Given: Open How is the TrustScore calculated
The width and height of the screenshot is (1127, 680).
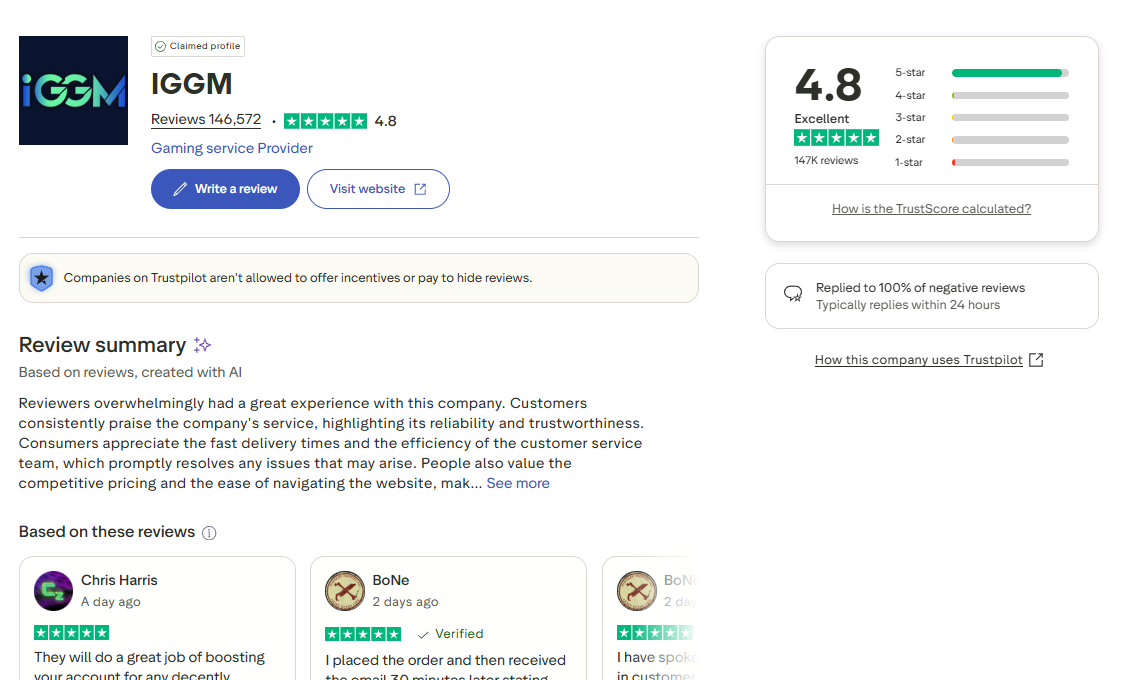Looking at the screenshot, I should pos(931,209).
